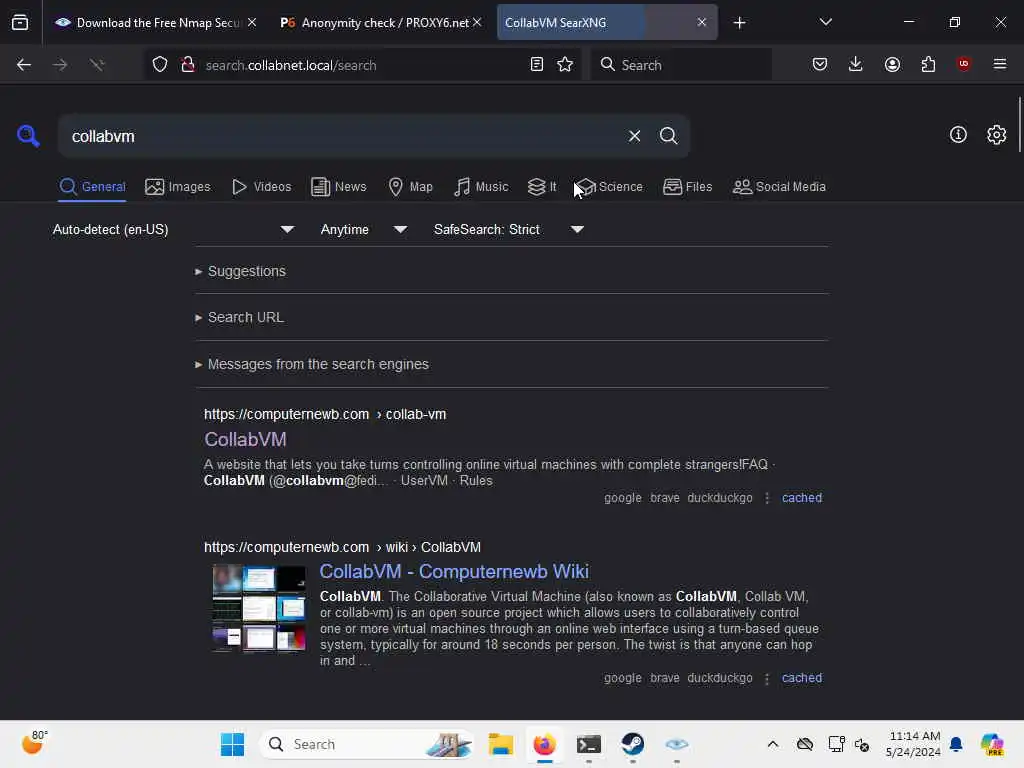1024x768 pixels.
Task: Open the clock showing 11:14 AM
Action: pos(914,744)
